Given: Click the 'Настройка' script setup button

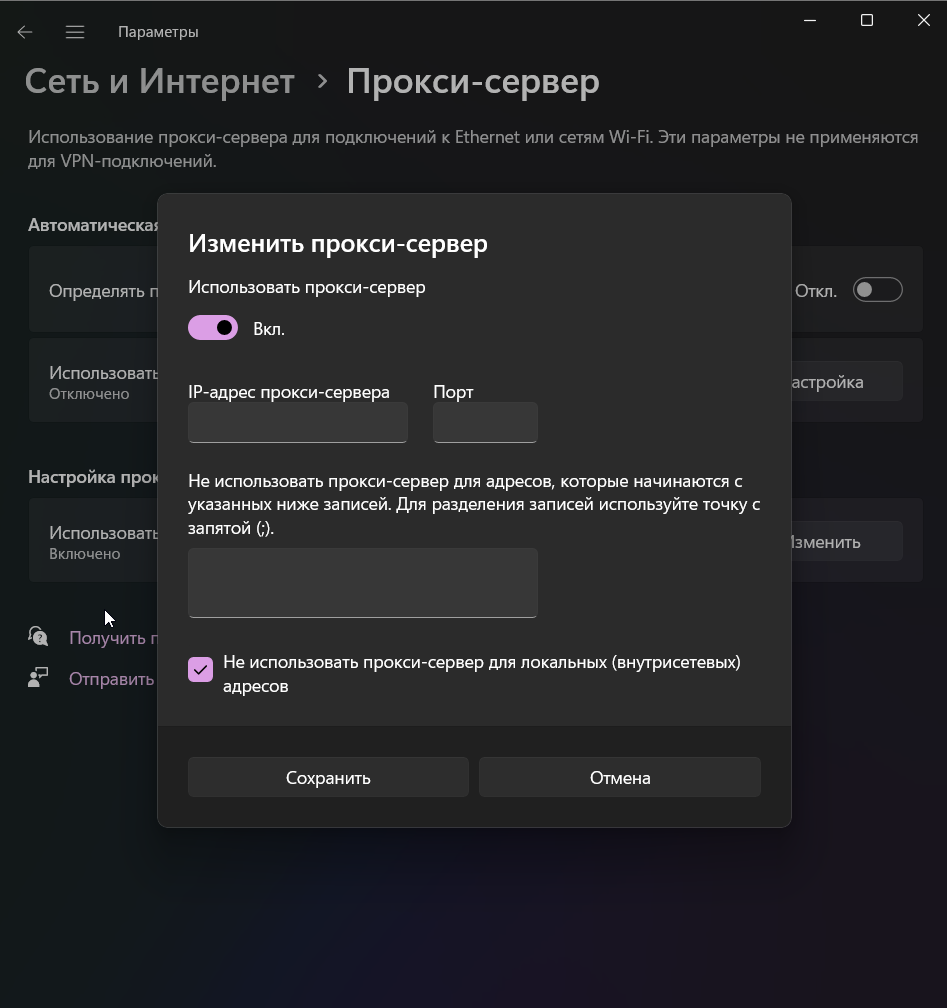Looking at the screenshot, I should [847, 381].
